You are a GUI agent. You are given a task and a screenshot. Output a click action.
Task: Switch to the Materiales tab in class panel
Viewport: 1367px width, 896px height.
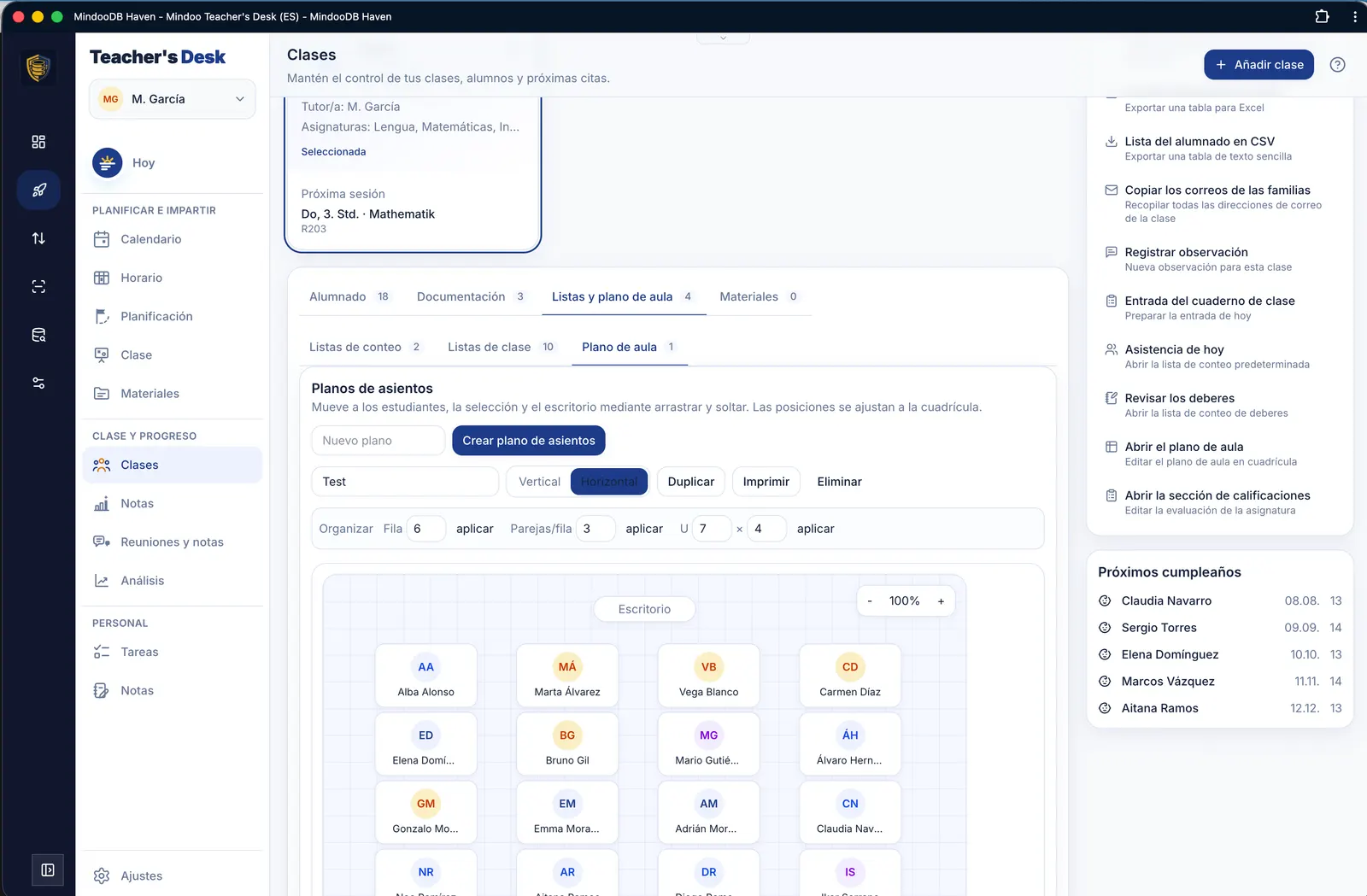point(760,296)
